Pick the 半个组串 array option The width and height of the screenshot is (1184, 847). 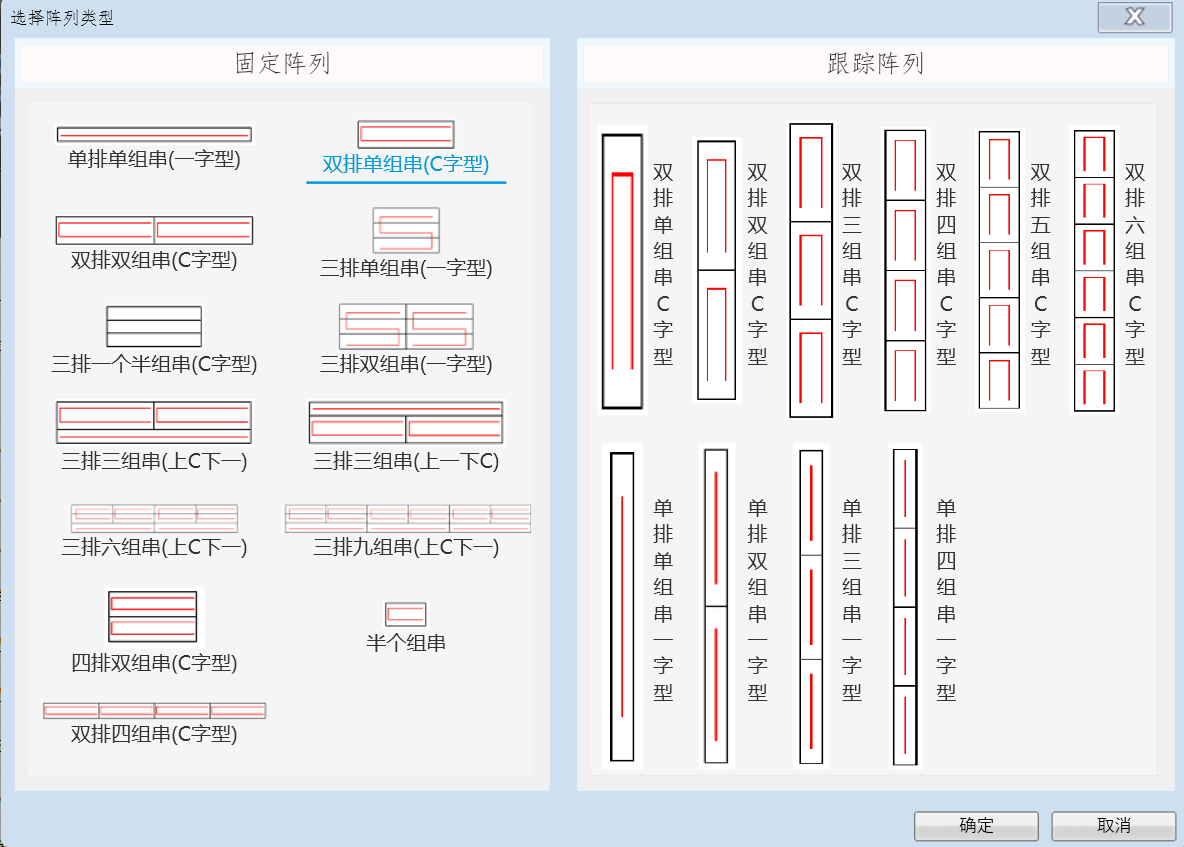click(406, 614)
